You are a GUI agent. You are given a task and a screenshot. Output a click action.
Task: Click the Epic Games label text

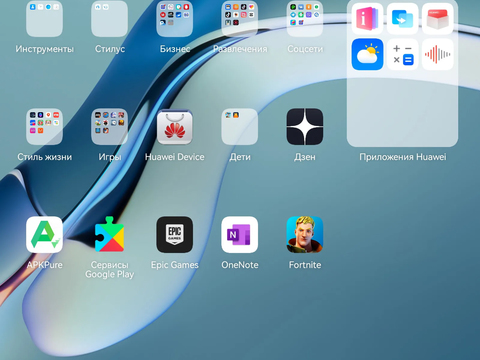click(175, 265)
